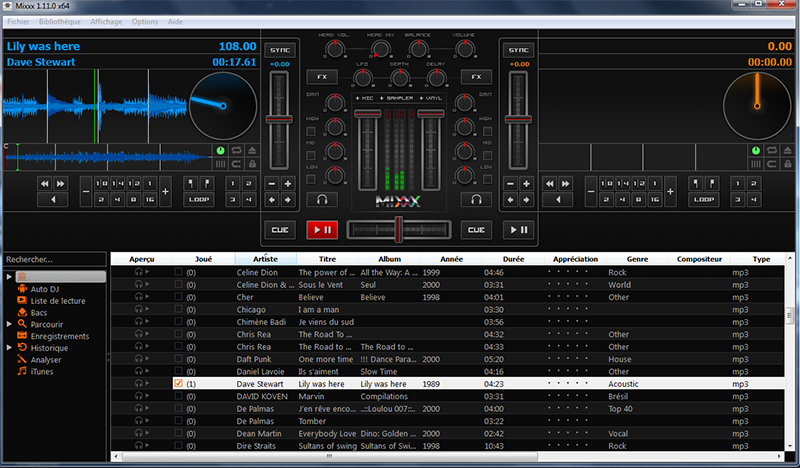Toggle left channel LOW kill checkbox
Image resolution: width=800 pixels, height=468 pixels.
[x=311, y=179]
